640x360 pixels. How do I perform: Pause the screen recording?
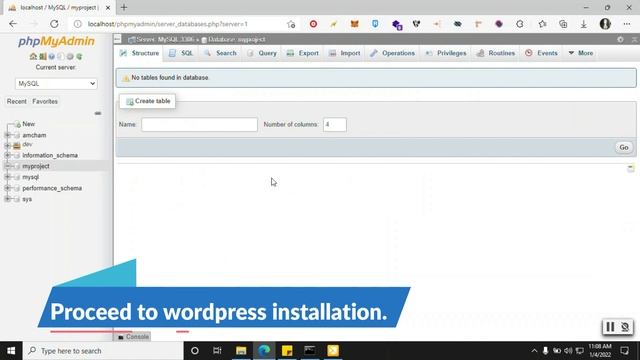click(x=610, y=327)
